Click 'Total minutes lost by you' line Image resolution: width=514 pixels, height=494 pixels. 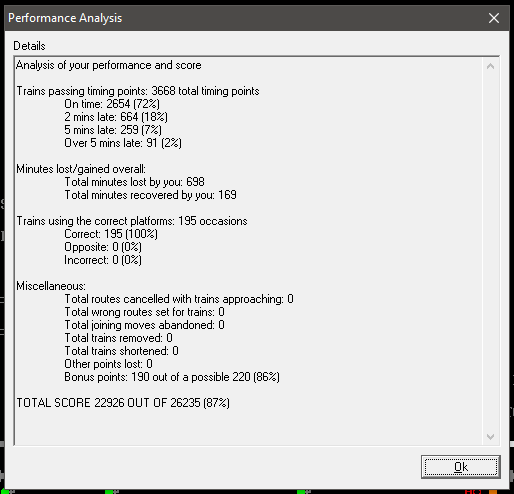point(134,182)
